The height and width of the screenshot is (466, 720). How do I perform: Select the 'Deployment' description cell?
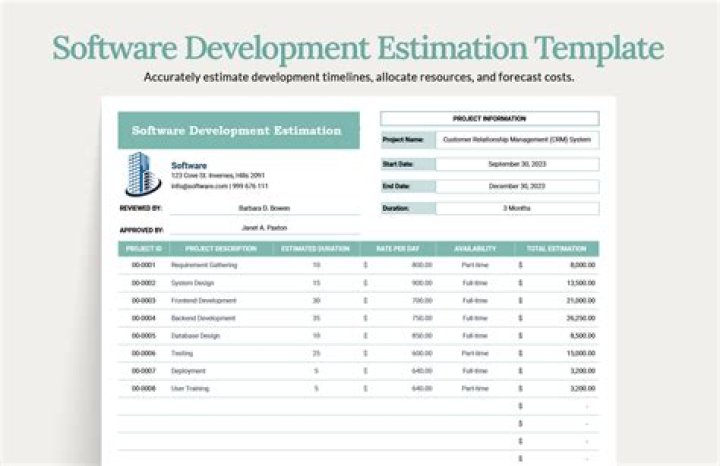click(188, 371)
